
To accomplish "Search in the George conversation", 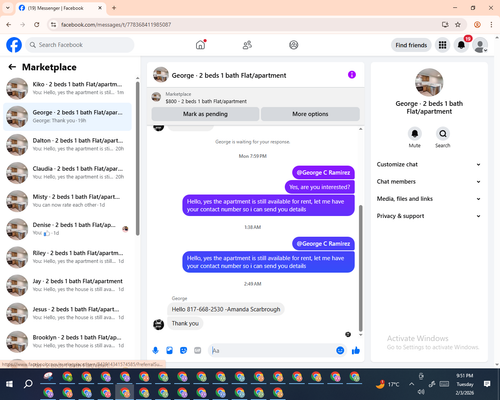I will (443, 134).
